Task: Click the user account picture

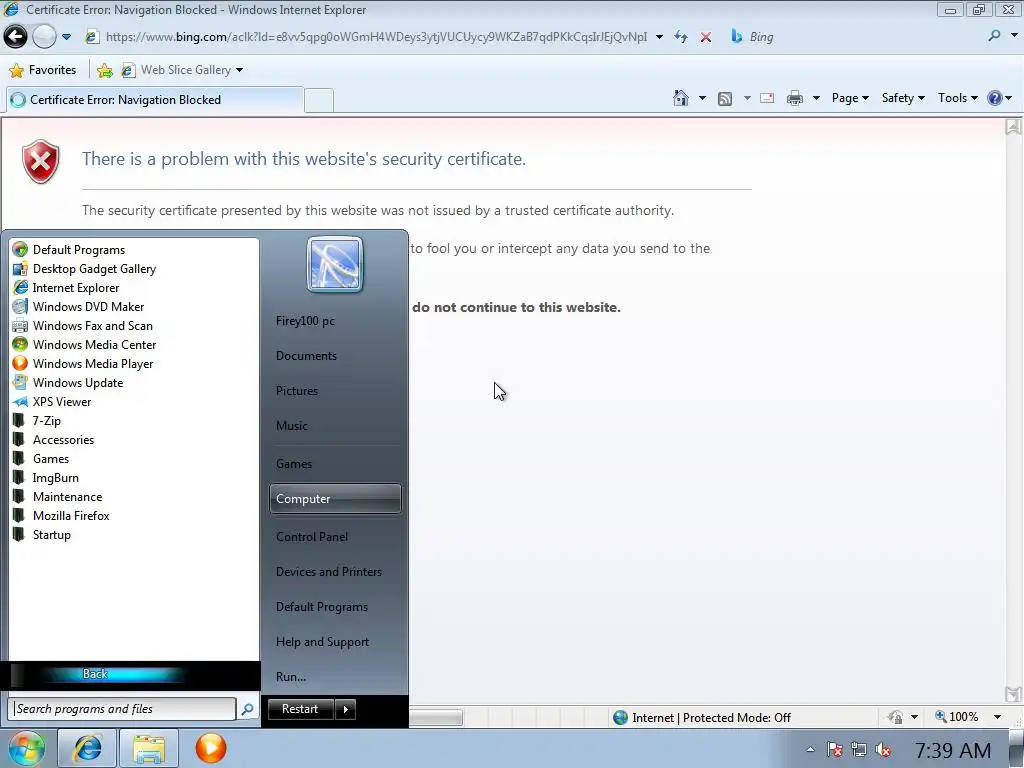Action: (335, 264)
